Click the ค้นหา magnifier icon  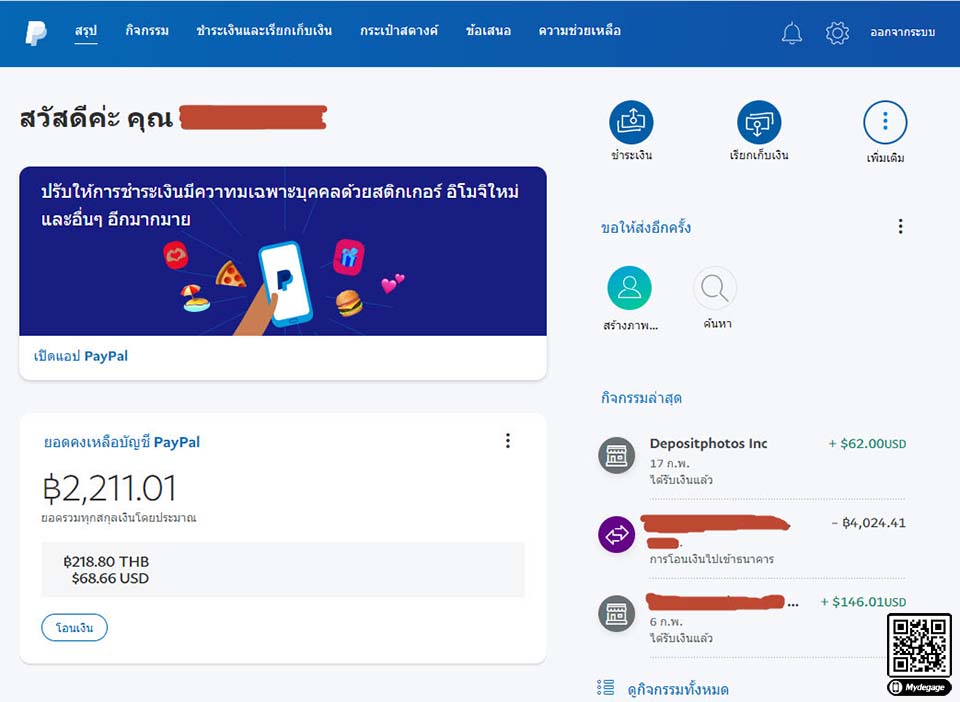click(714, 288)
